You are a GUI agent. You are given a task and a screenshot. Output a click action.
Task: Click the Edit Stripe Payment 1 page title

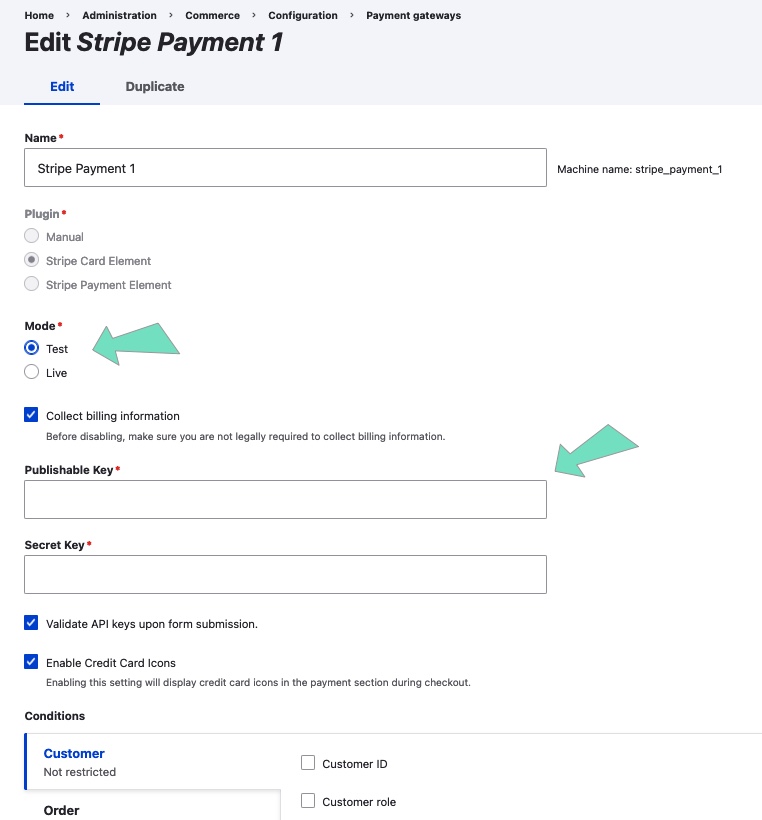click(x=154, y=42)
